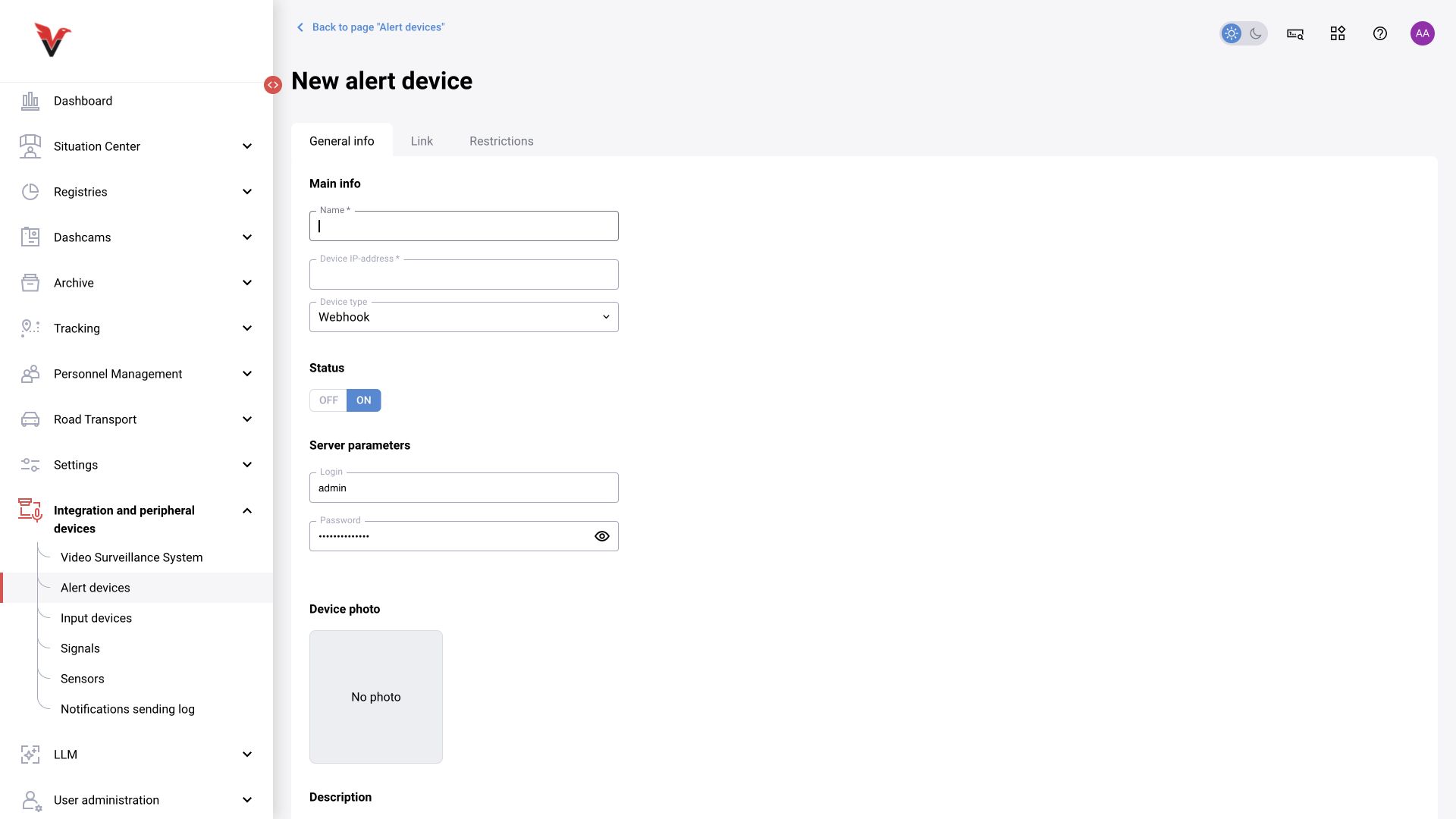Show password with eye icon
The image size is (1456, 819).
click(602, 536)
